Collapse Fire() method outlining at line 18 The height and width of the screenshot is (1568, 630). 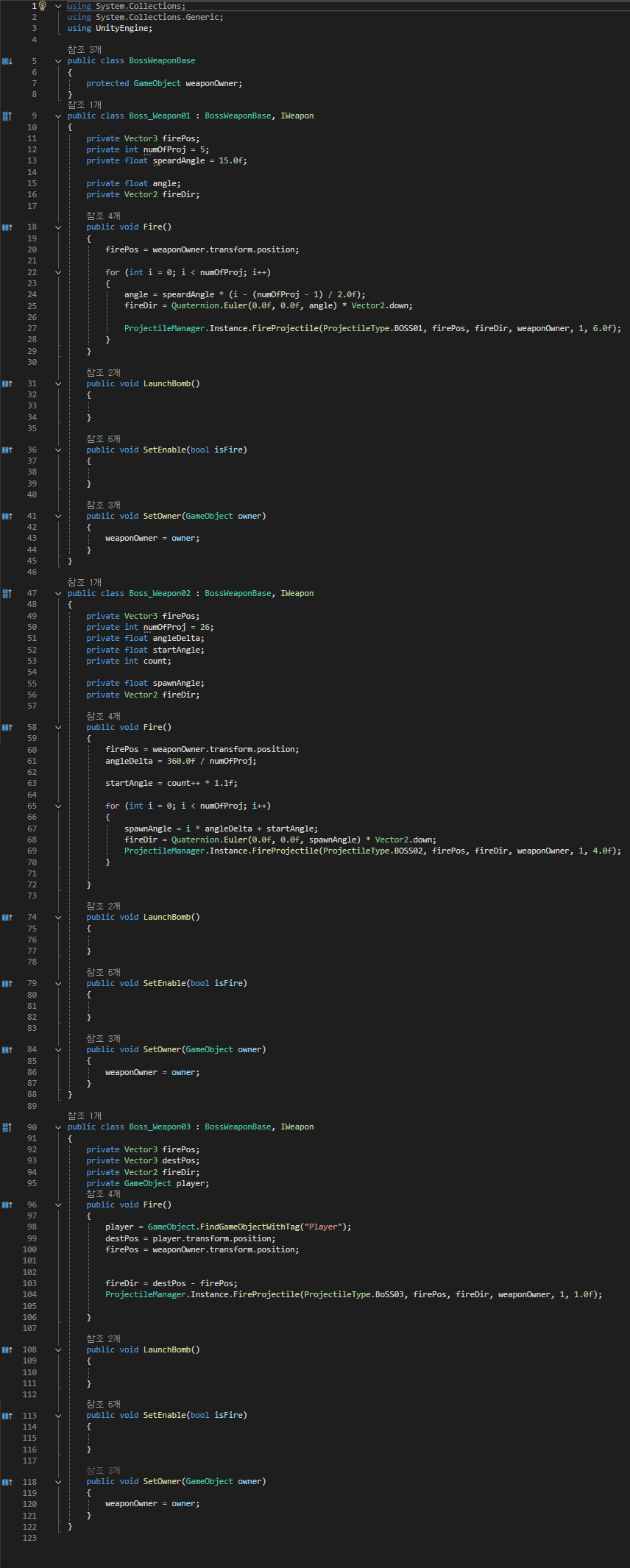coord(58,227)
